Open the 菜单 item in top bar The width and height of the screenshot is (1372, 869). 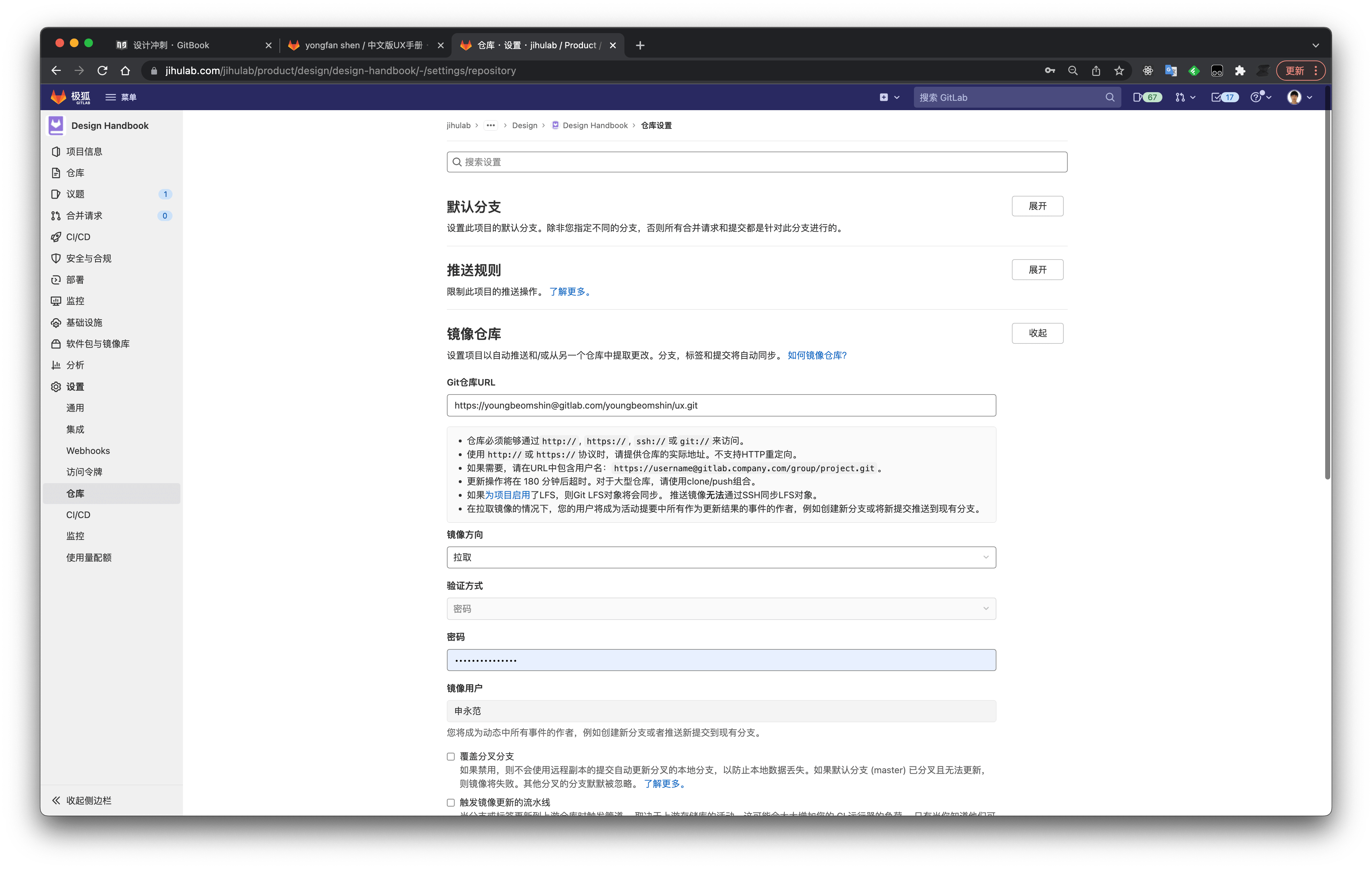tap(121, 97)
